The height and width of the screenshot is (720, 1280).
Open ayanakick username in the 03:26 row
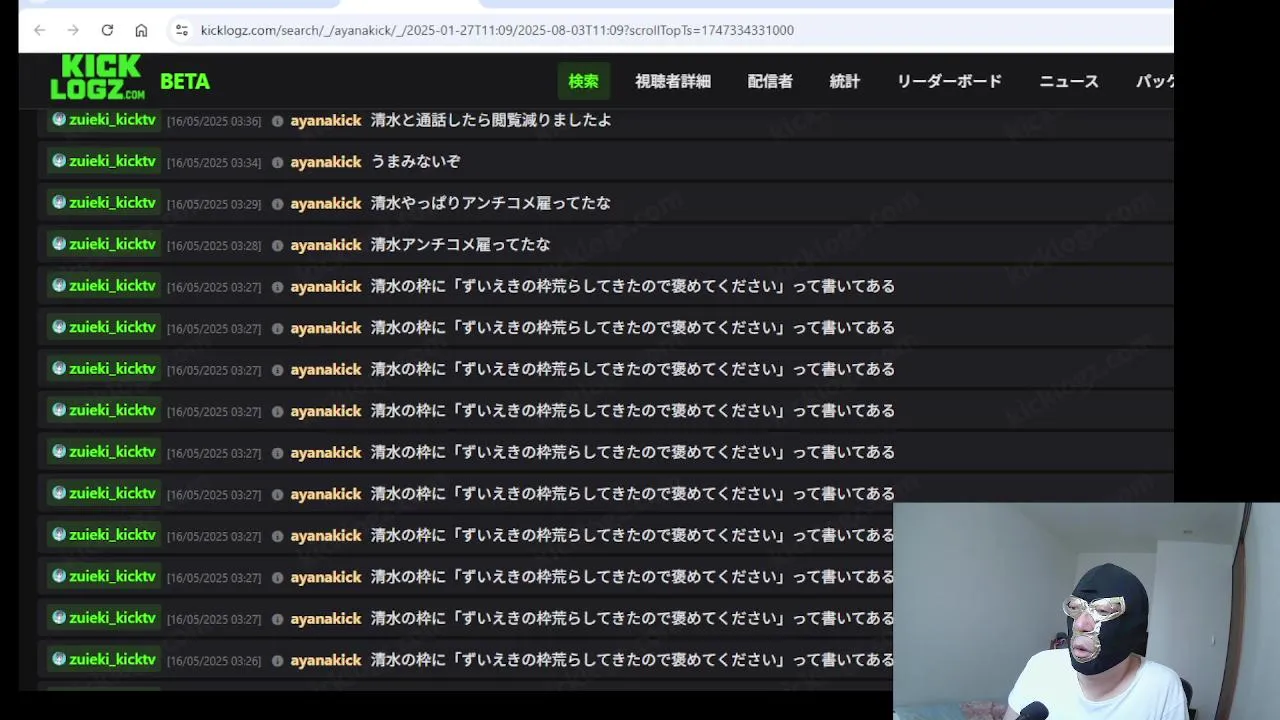[x=326, y=660]
